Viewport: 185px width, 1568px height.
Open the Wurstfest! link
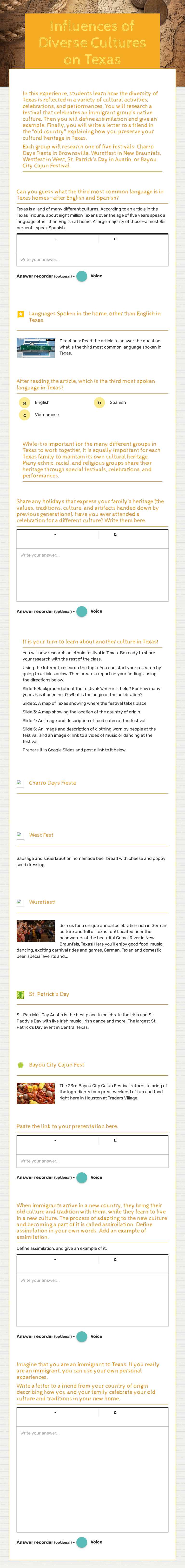pos(42,902)
